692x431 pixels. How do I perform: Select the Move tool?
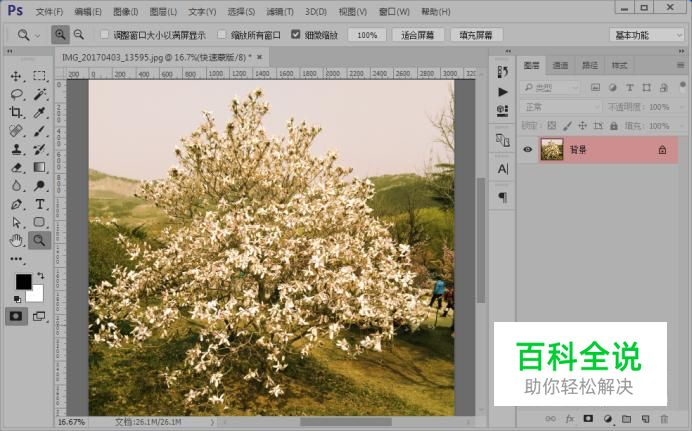(16, 76)
